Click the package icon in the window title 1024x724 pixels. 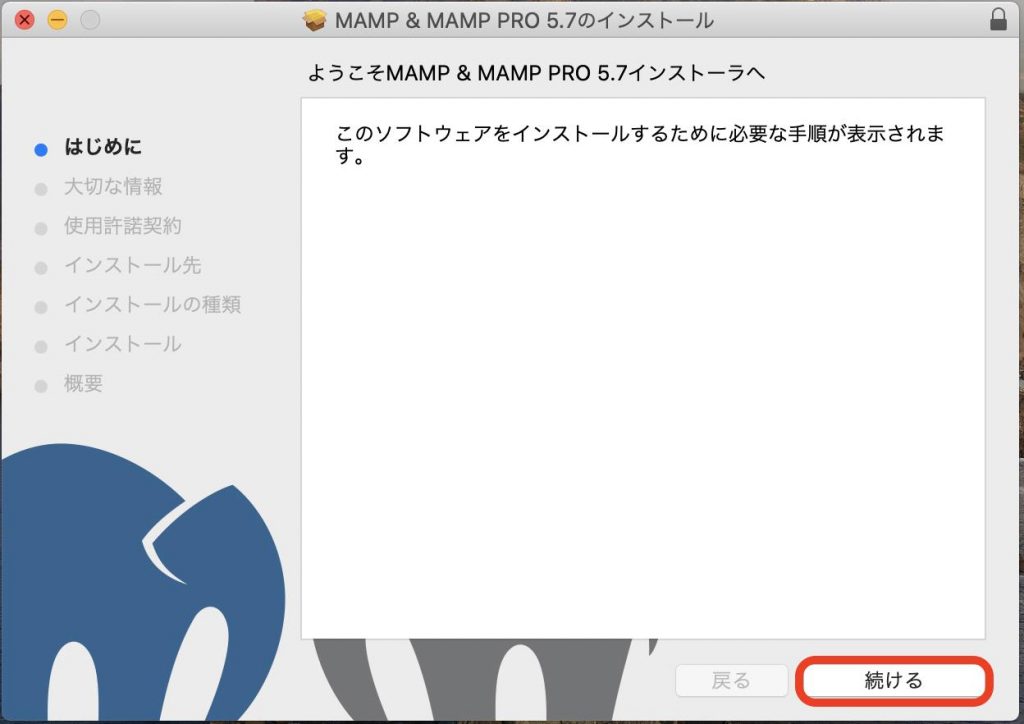point(314,20)
